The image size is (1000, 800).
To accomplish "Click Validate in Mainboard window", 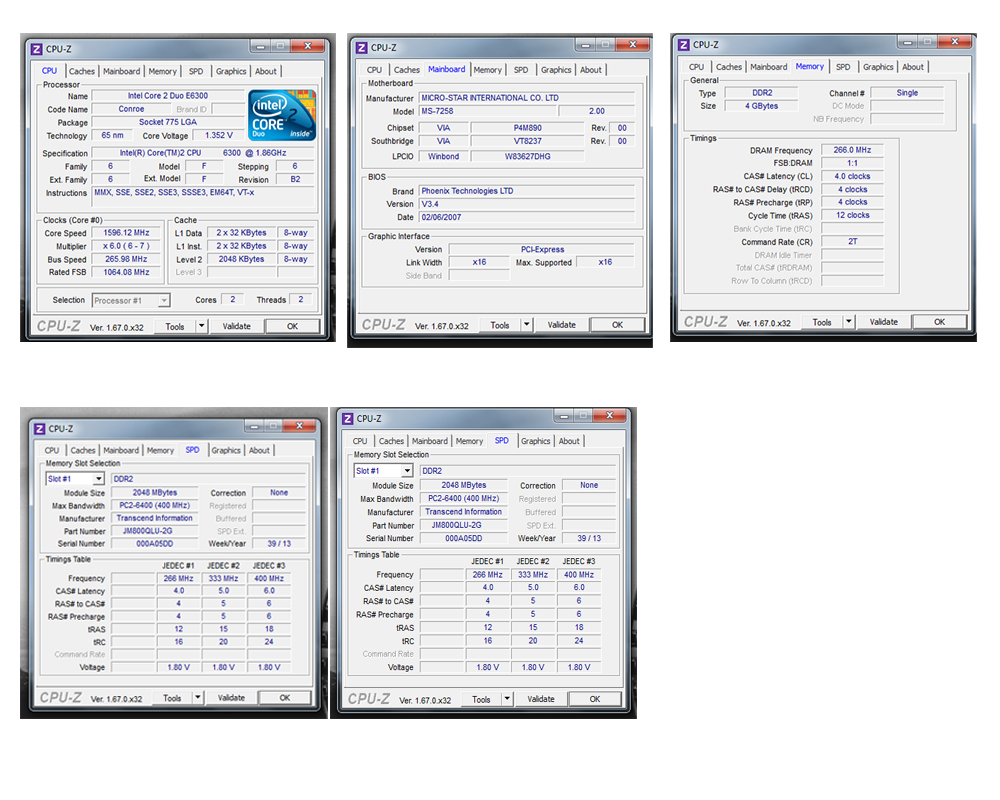I will tap(562, 325).
